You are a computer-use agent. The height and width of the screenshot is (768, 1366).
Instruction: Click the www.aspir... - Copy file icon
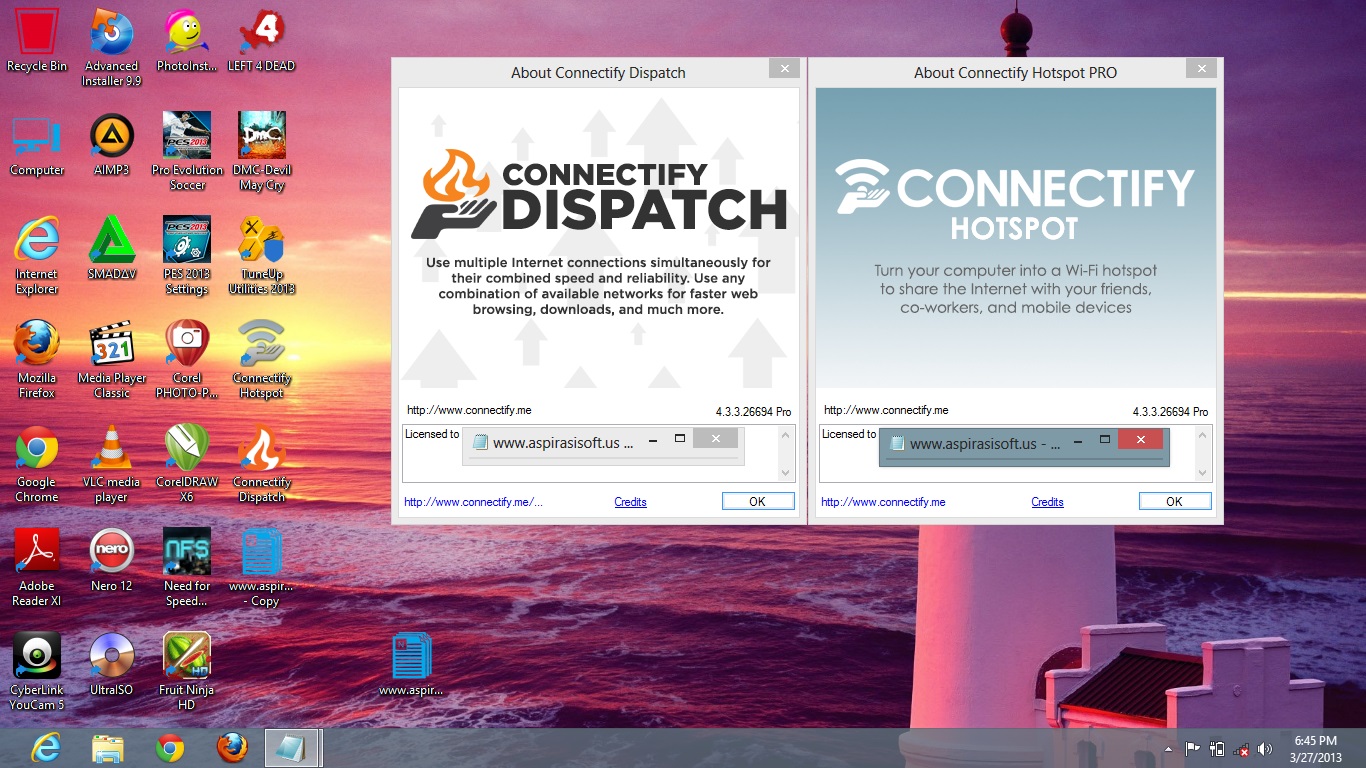point(262,568)
